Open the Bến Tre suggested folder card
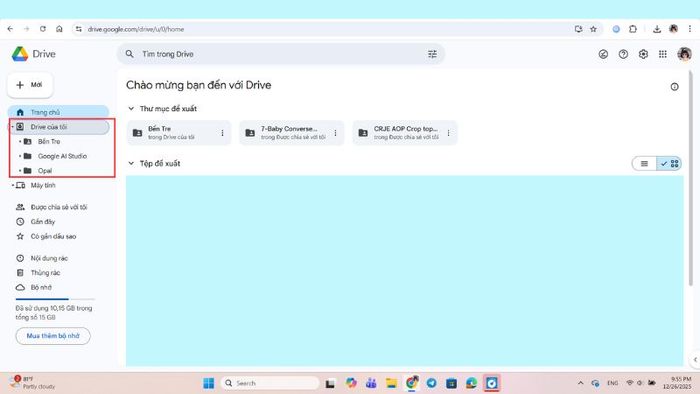This screenshot has width=700, height=394. coord(179,133)
